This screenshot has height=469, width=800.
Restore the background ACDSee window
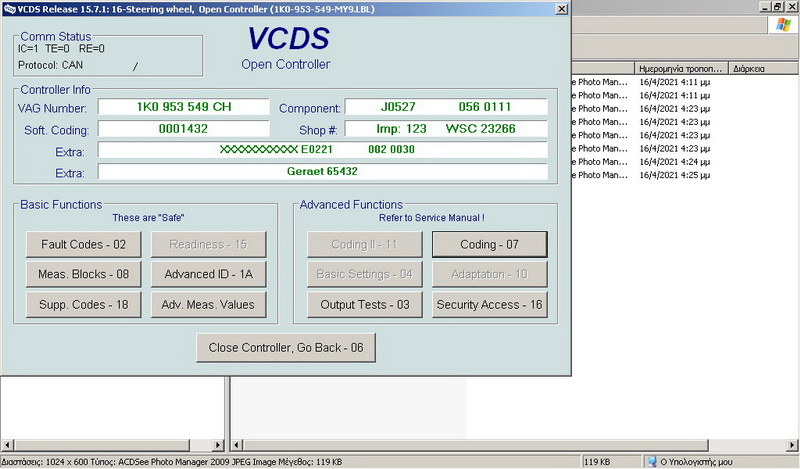point(778,7)
